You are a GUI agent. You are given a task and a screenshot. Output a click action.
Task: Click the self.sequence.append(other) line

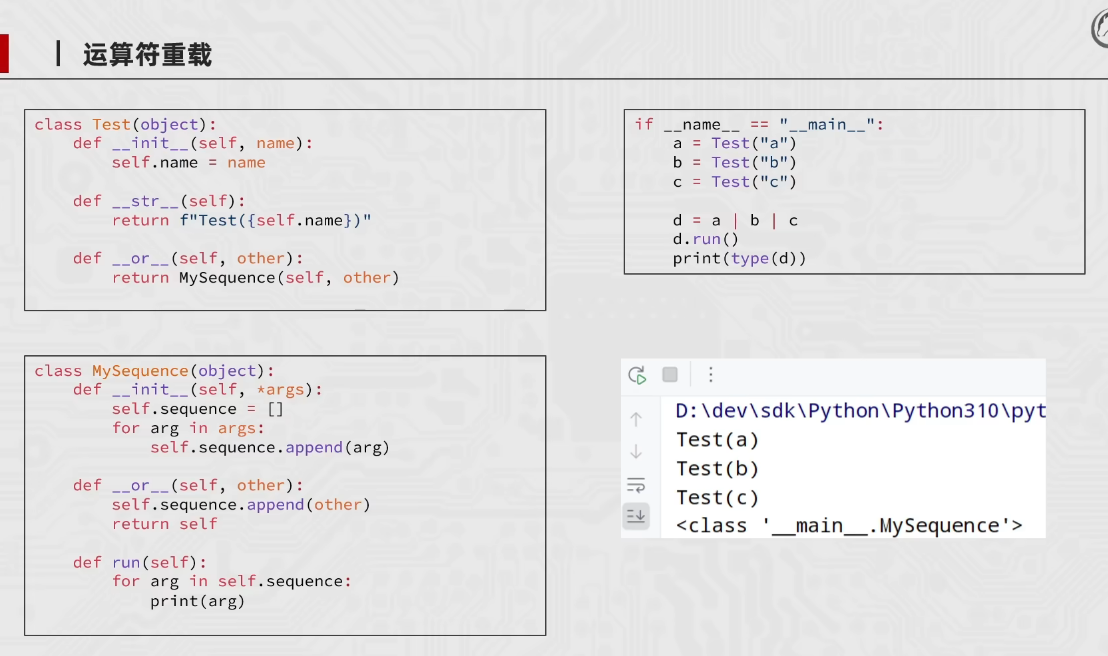[241, 505]
